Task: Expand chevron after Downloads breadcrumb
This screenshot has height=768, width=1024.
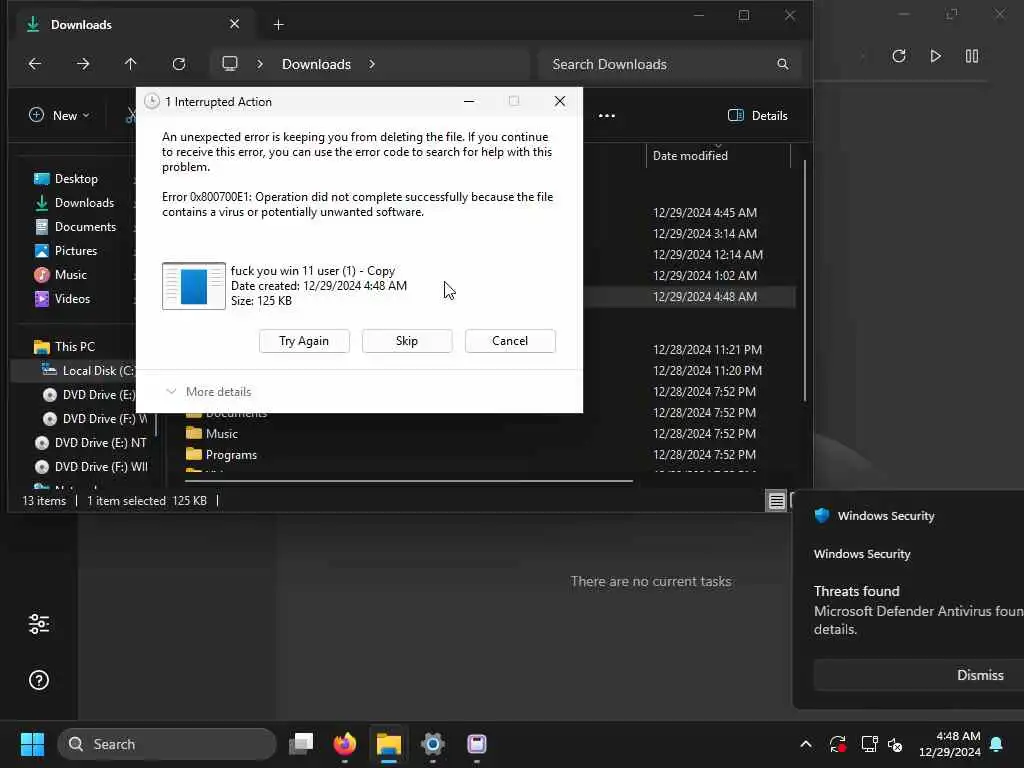Action: pos(372,64)
